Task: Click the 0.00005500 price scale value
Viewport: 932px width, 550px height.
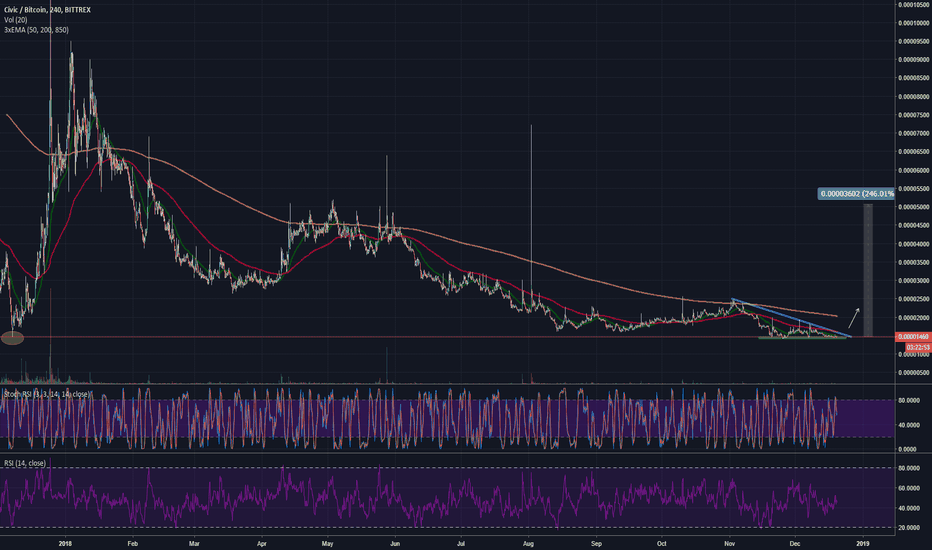Action: [x=915, y=188]
